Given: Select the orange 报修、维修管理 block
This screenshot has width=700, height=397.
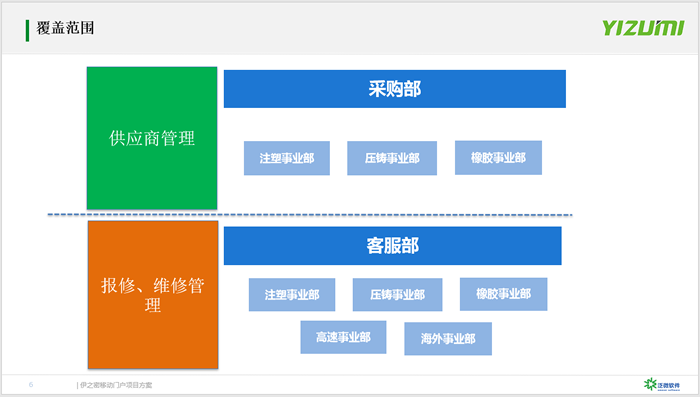Looking at the screenshot, I should (153, 295).
